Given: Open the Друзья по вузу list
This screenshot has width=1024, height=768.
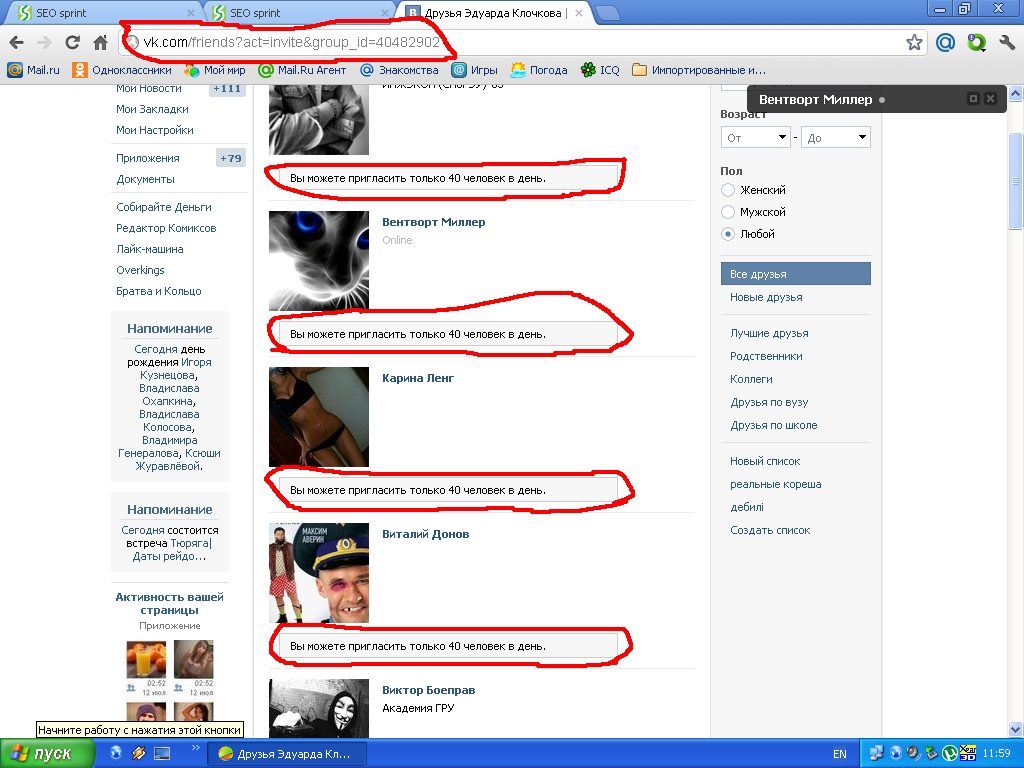Looking at the screenshot, I should [x=769, y=402].
